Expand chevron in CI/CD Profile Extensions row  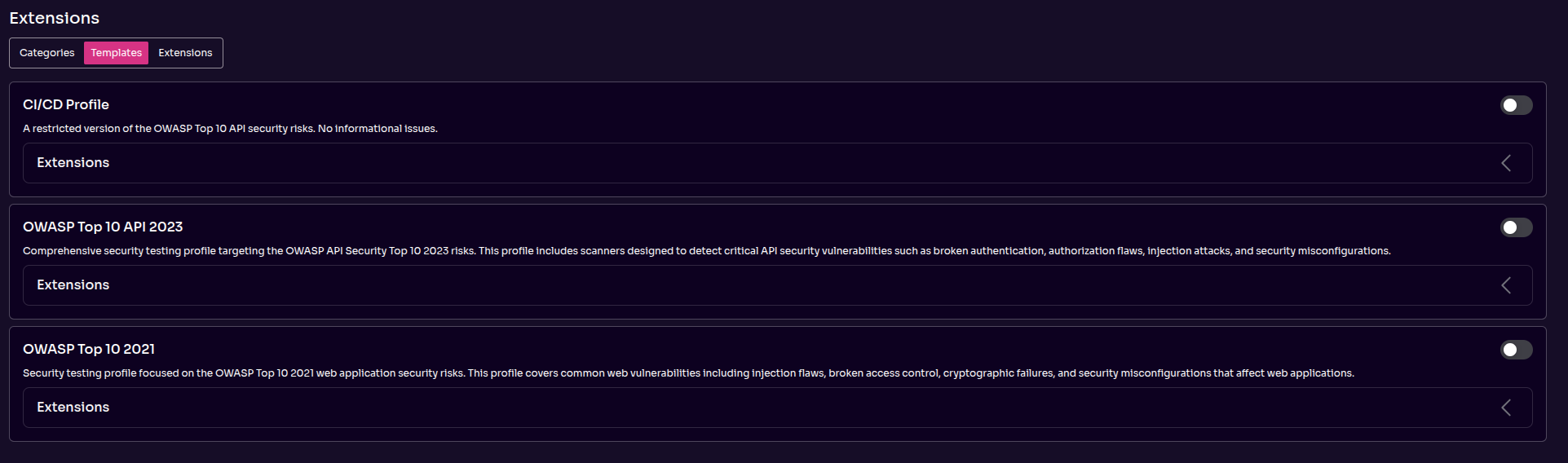(x=1506, y=163)
